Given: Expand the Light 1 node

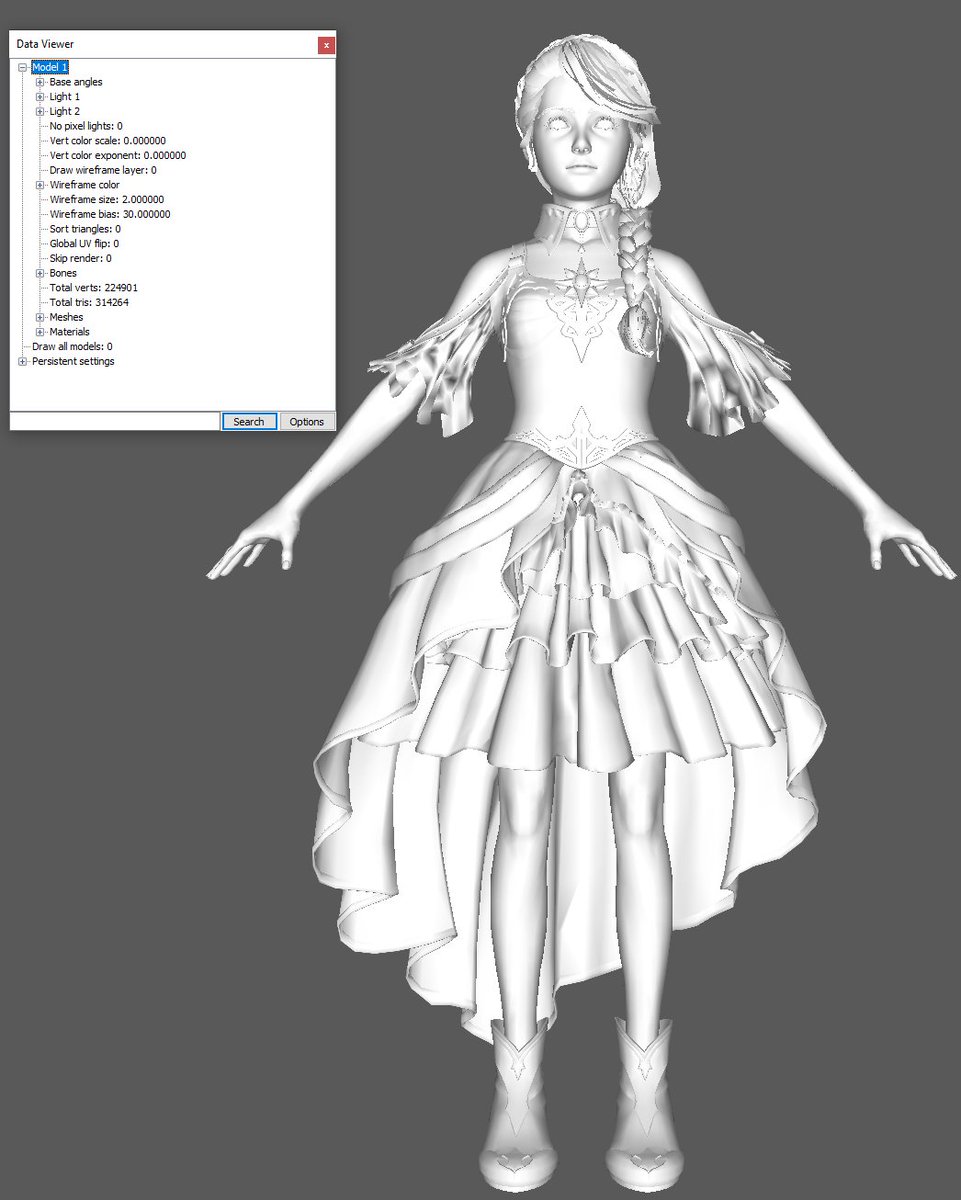Looking at the screenshot, I should pyautogui.click(x=40, y=97).
